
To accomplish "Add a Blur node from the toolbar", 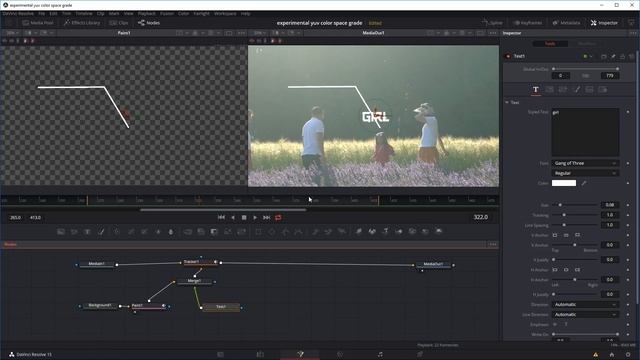I will (171, 231).
